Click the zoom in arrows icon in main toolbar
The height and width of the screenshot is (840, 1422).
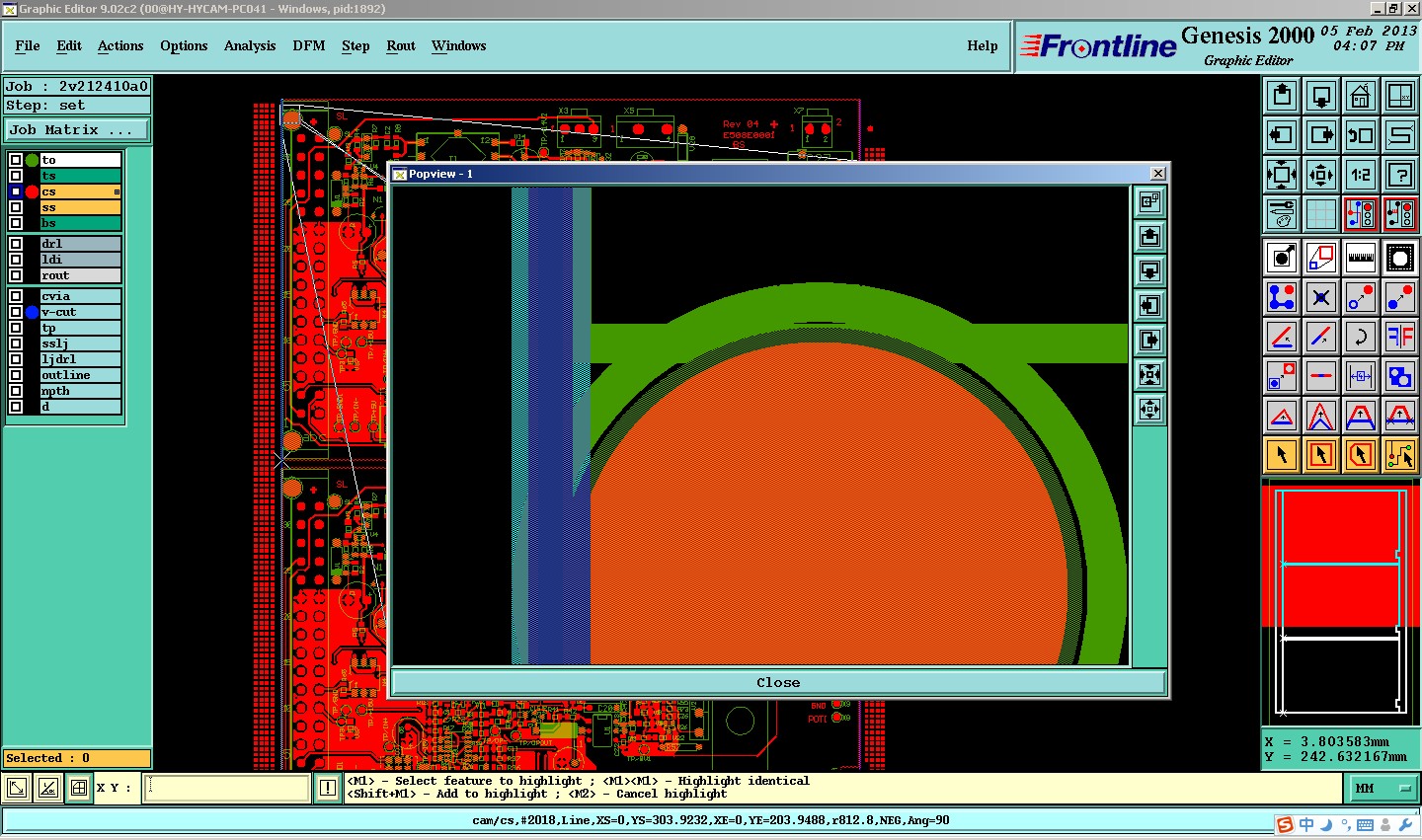coord(1282,175)
